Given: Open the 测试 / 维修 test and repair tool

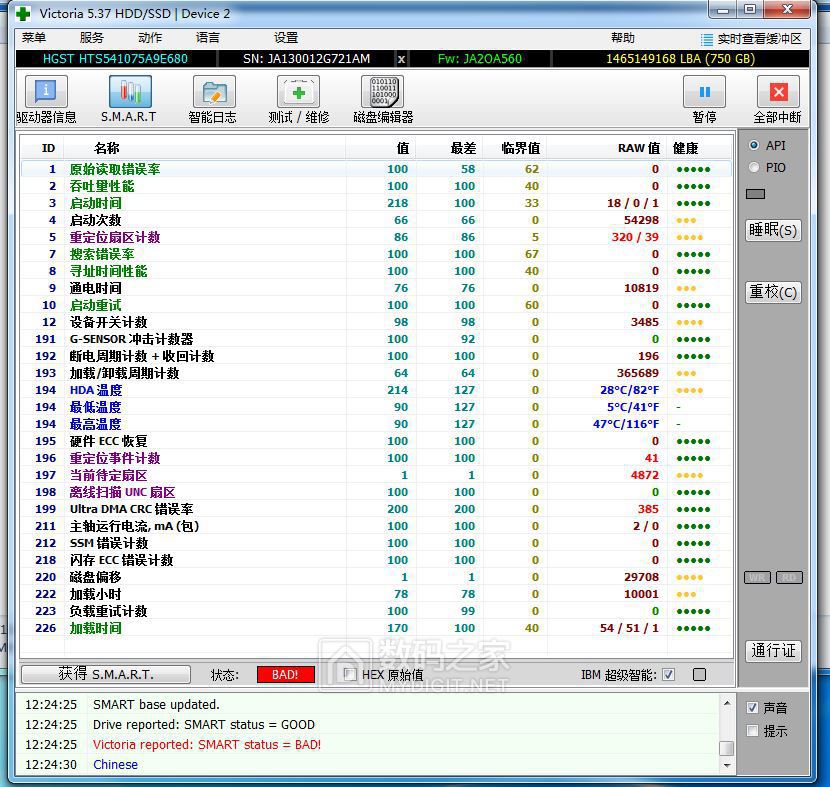Looking at the screenshot, I should click(299, 92).
